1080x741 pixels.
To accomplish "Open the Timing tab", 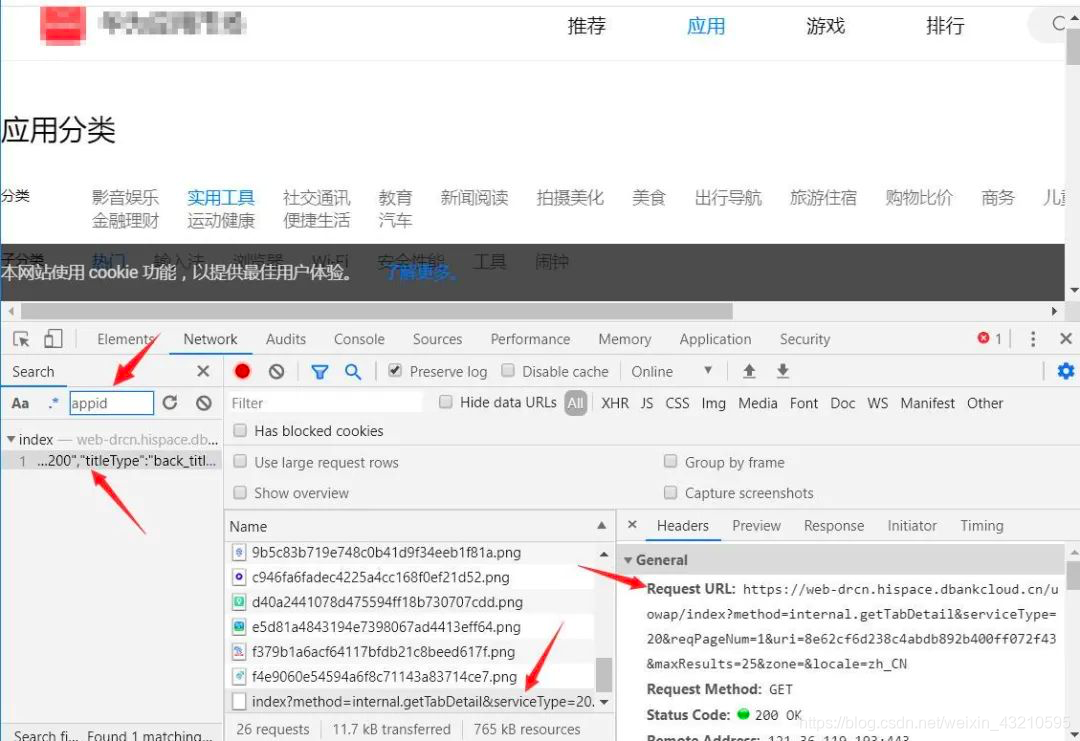I will pos(982,525).
